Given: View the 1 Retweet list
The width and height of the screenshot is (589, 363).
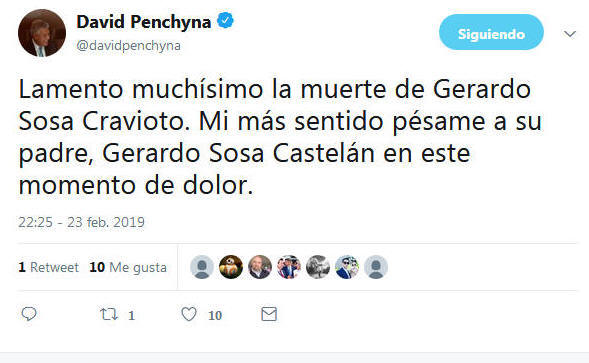Looking at the screenshot, I should [48, 267].
